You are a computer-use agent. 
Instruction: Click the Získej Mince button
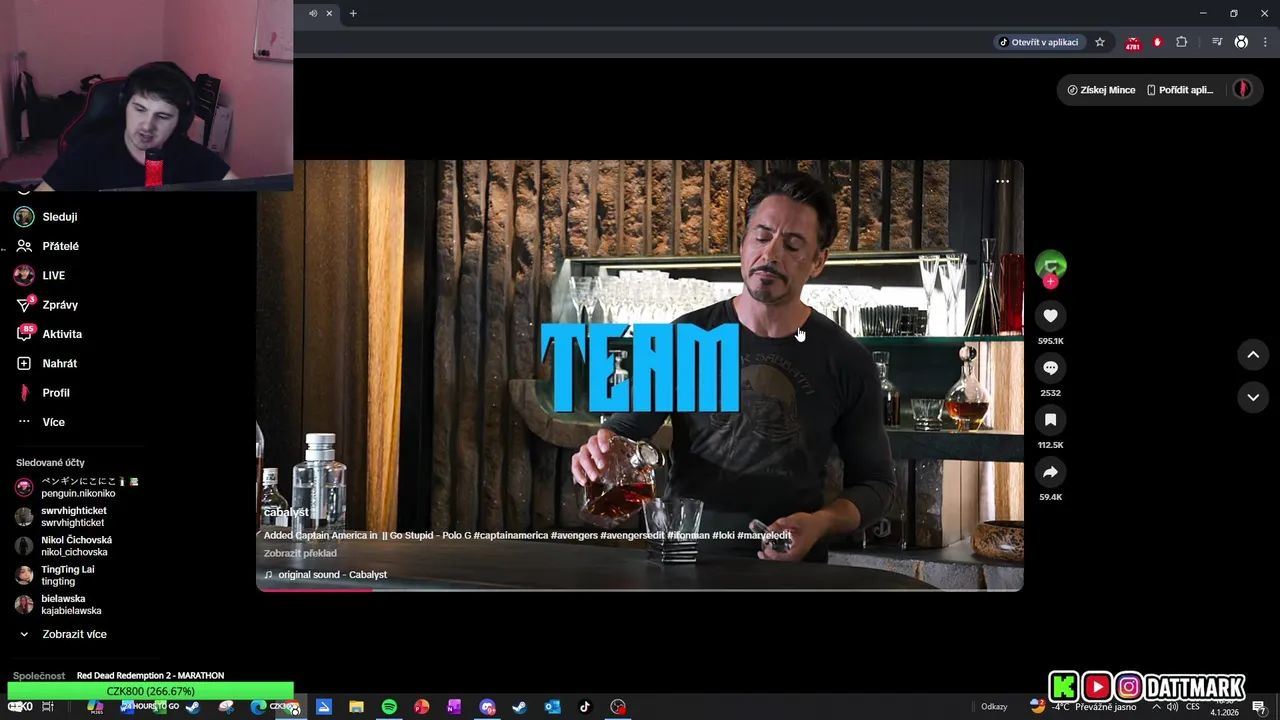(1101, 90)
